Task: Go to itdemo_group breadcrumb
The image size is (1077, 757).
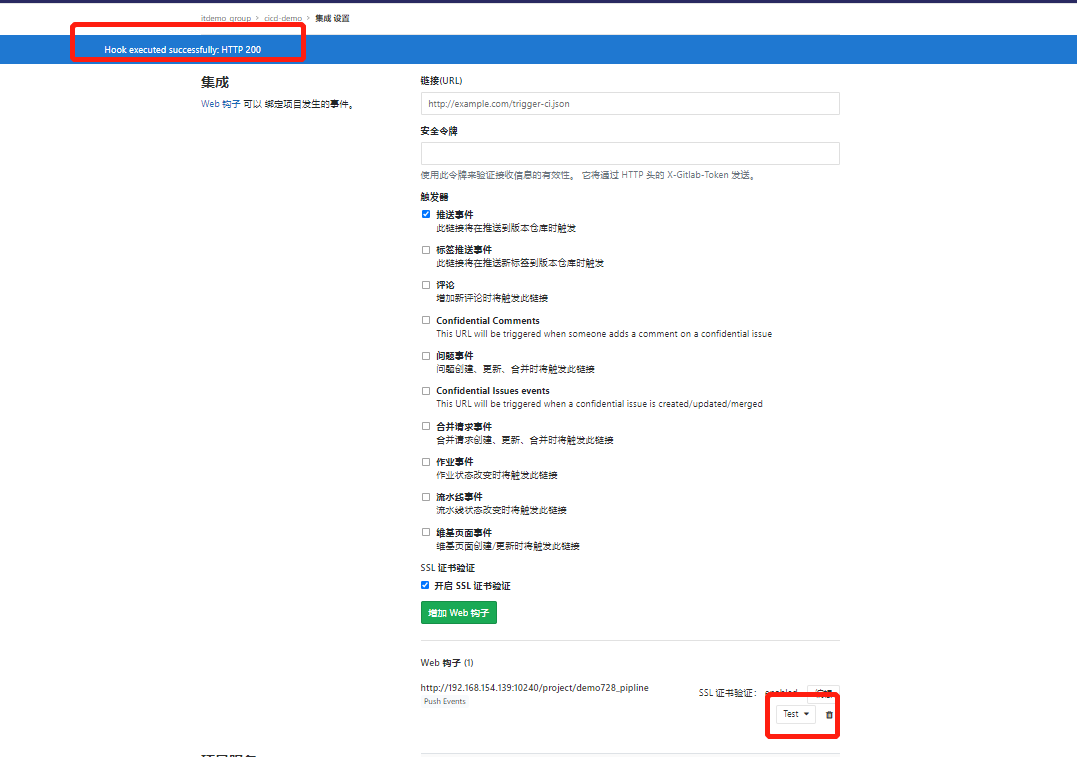Action: [x=226, y=19]
